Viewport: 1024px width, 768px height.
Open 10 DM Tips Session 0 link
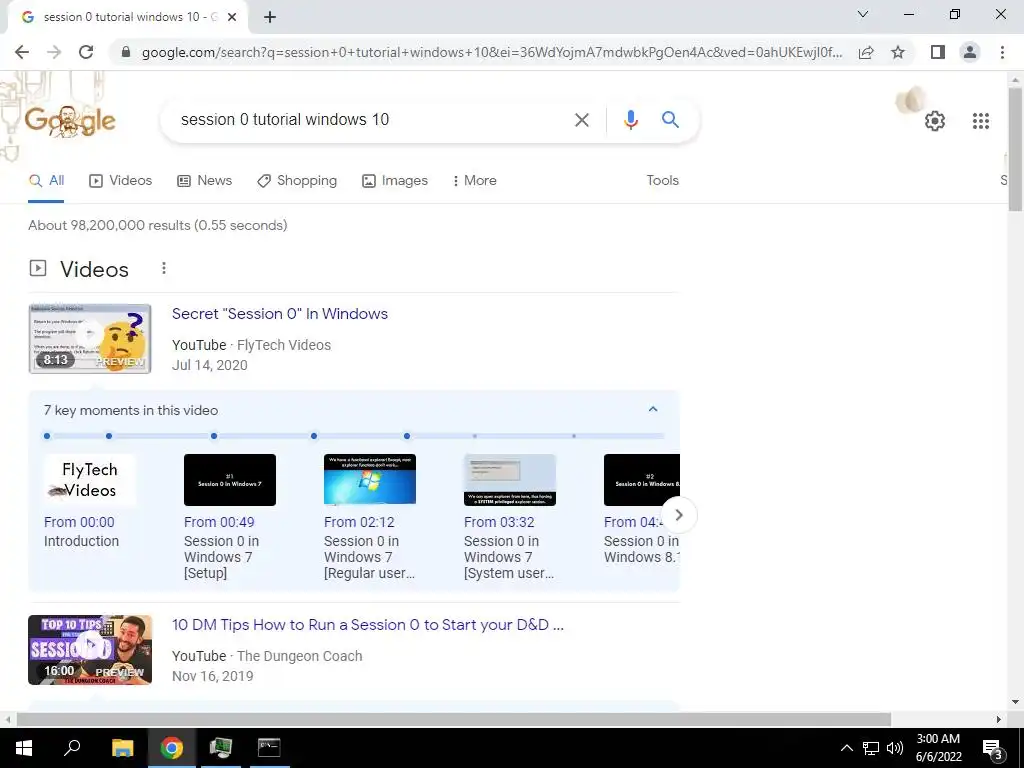pos(368,625)
